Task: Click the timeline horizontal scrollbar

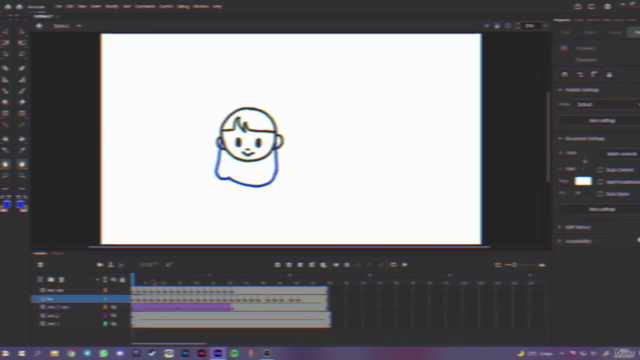Action: tap(169, 344)
